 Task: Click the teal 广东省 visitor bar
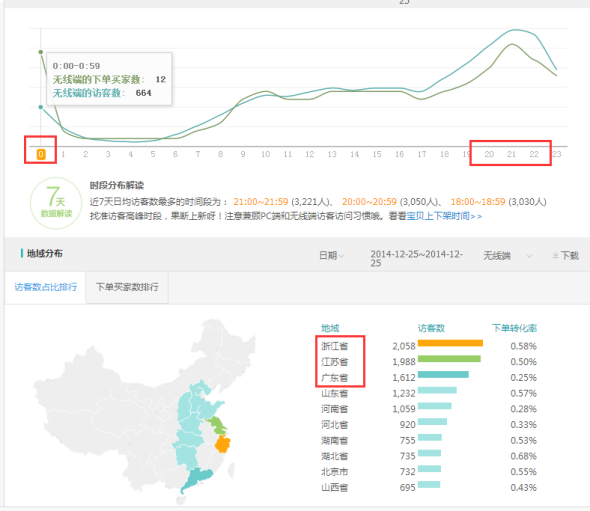[443, 374]
